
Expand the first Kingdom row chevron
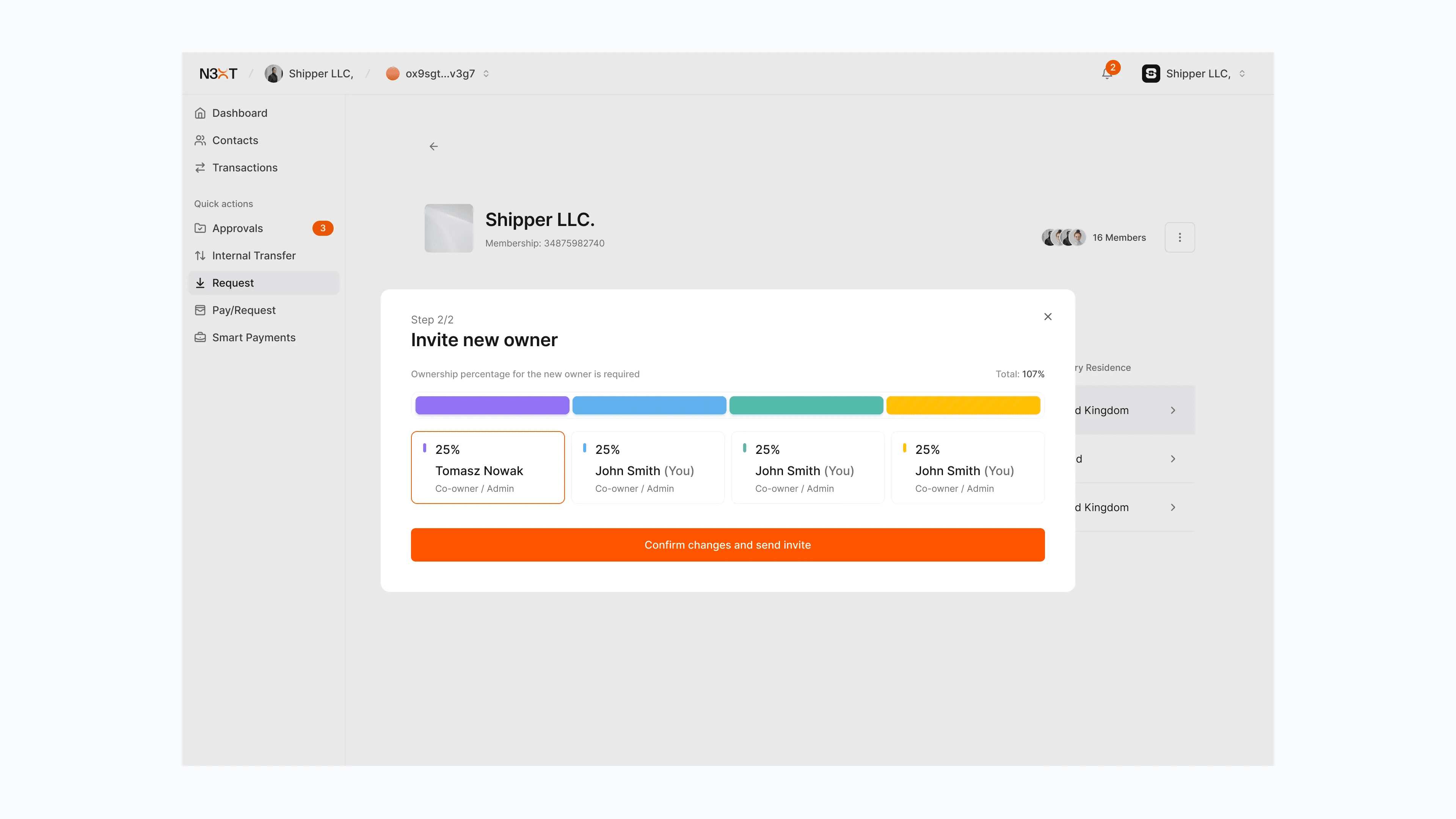[1173, 410]
